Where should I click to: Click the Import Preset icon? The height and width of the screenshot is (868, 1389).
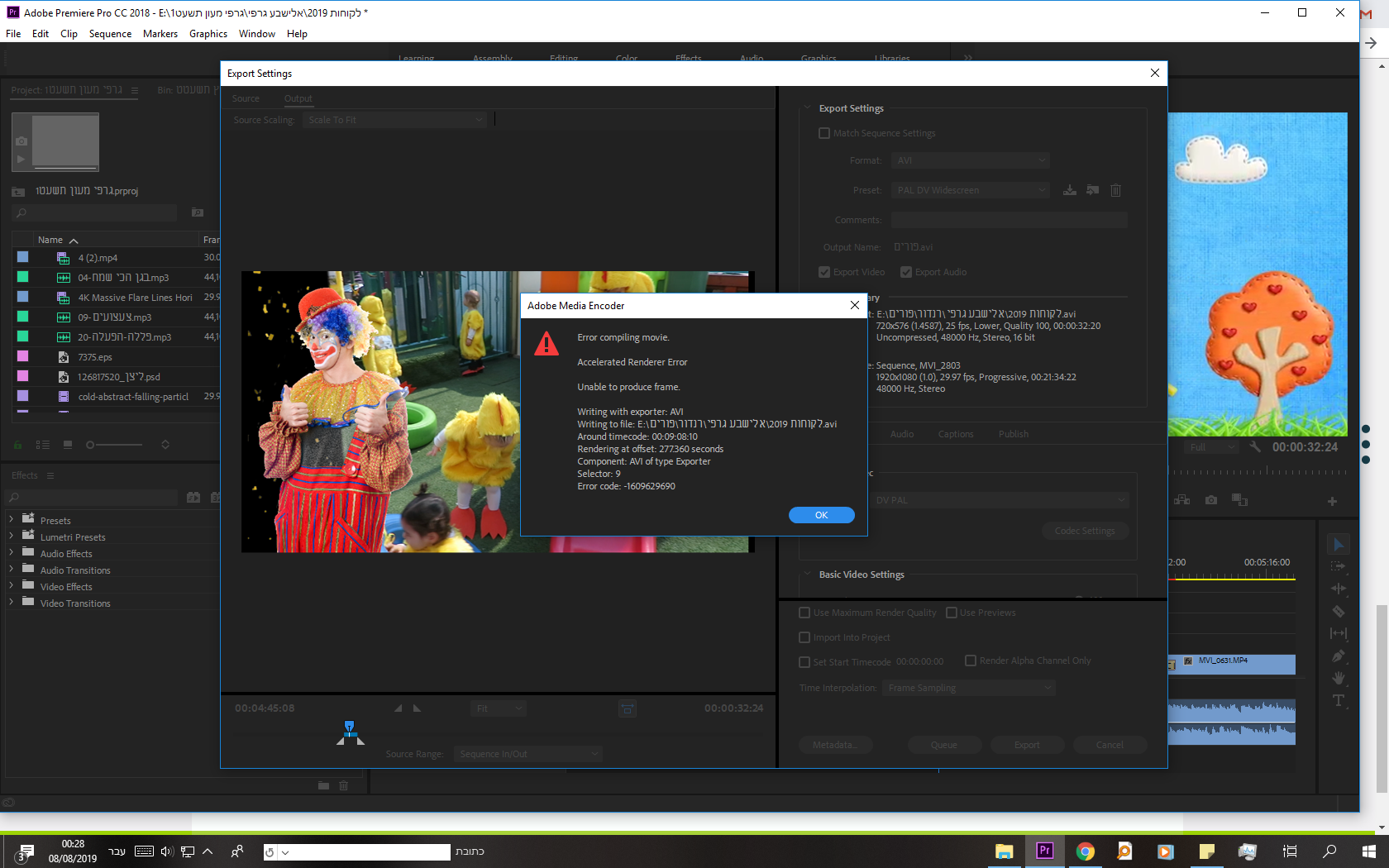pyautogui.click(x=1093, y=190)
